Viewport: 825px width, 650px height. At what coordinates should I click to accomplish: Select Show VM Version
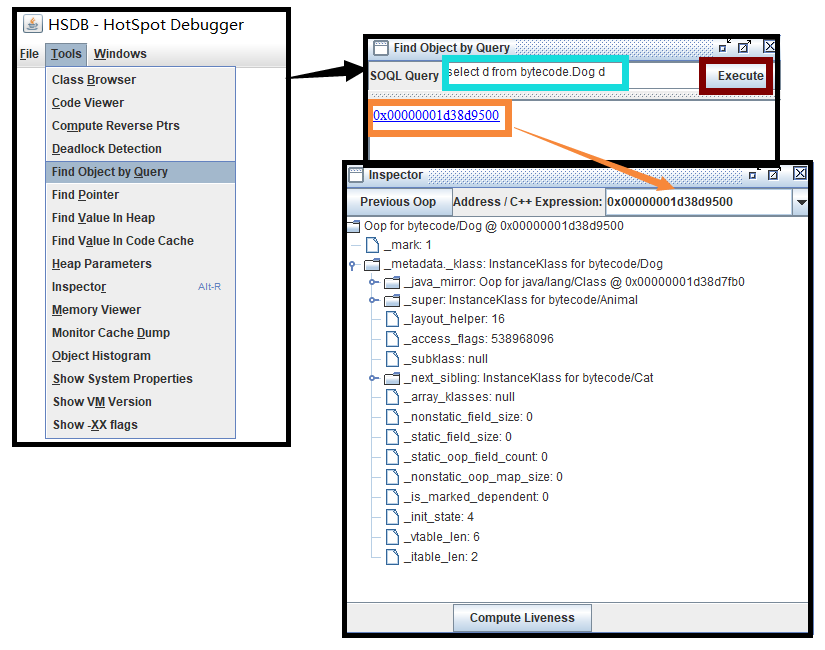(140, 402)
